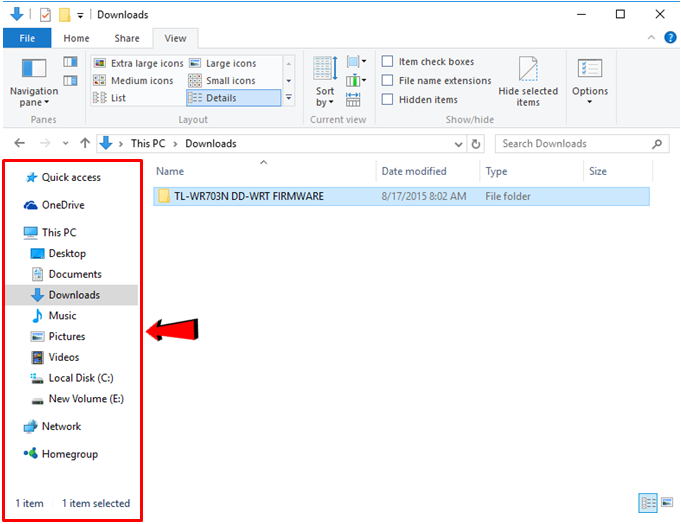The width and height of the screenshot is (681, 524).
Task: Refresh the Downloads folder
Action: click(476, 144)
